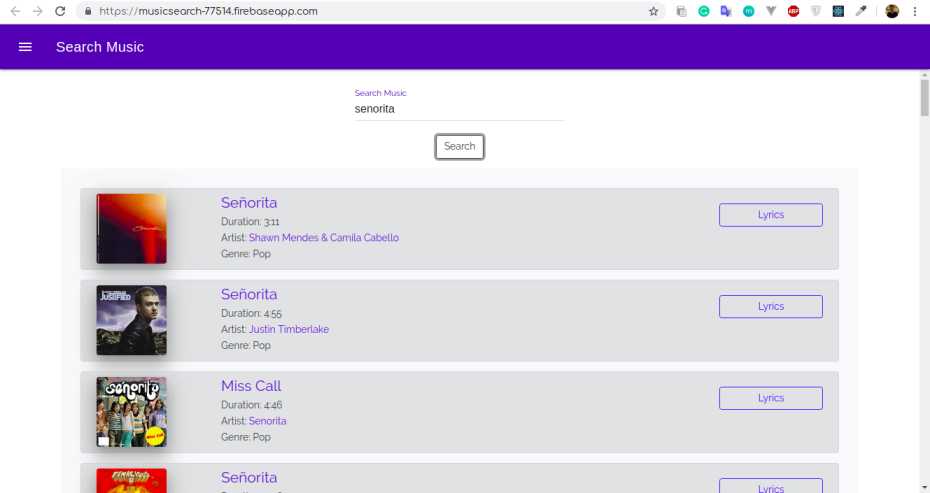Open the hamburger navigation menu
Viewport: 930px width, 493px height.
point(25,47)
